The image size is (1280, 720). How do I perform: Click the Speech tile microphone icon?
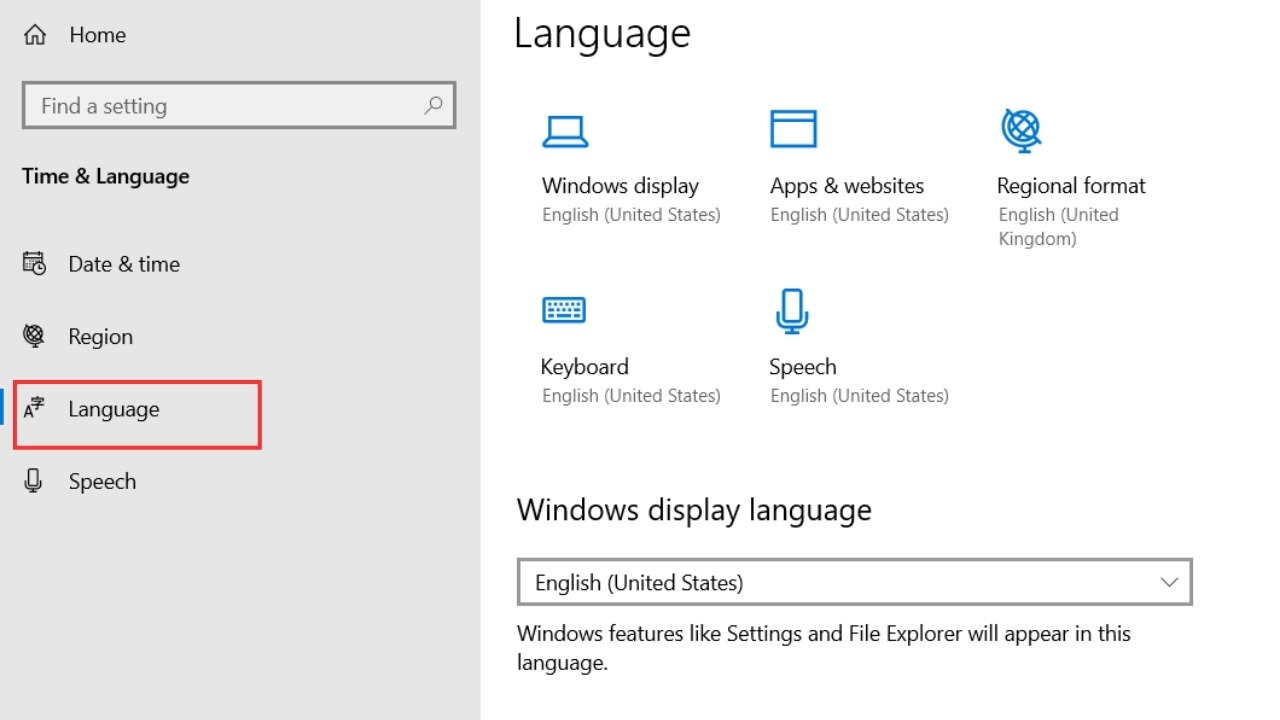(792, 311)
